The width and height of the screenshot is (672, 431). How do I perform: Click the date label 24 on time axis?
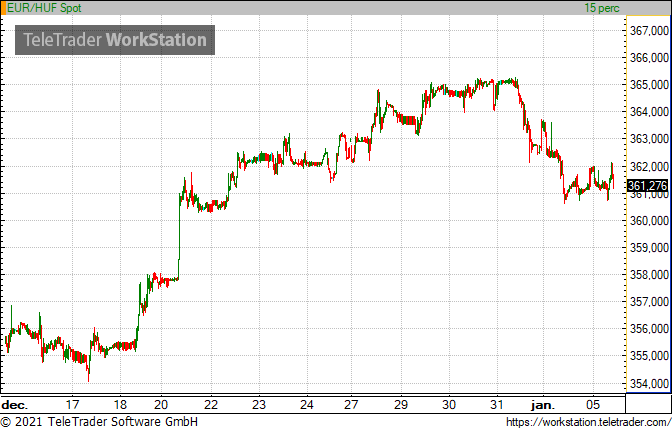coord(307,404)
